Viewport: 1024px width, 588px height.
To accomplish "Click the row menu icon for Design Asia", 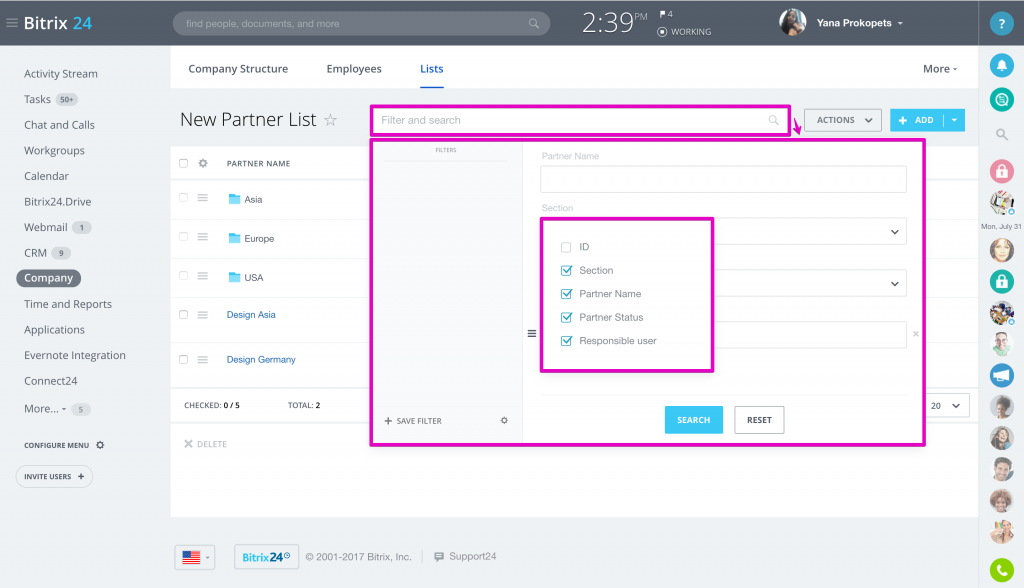I will pyautogui.click(x=203, y=315).
